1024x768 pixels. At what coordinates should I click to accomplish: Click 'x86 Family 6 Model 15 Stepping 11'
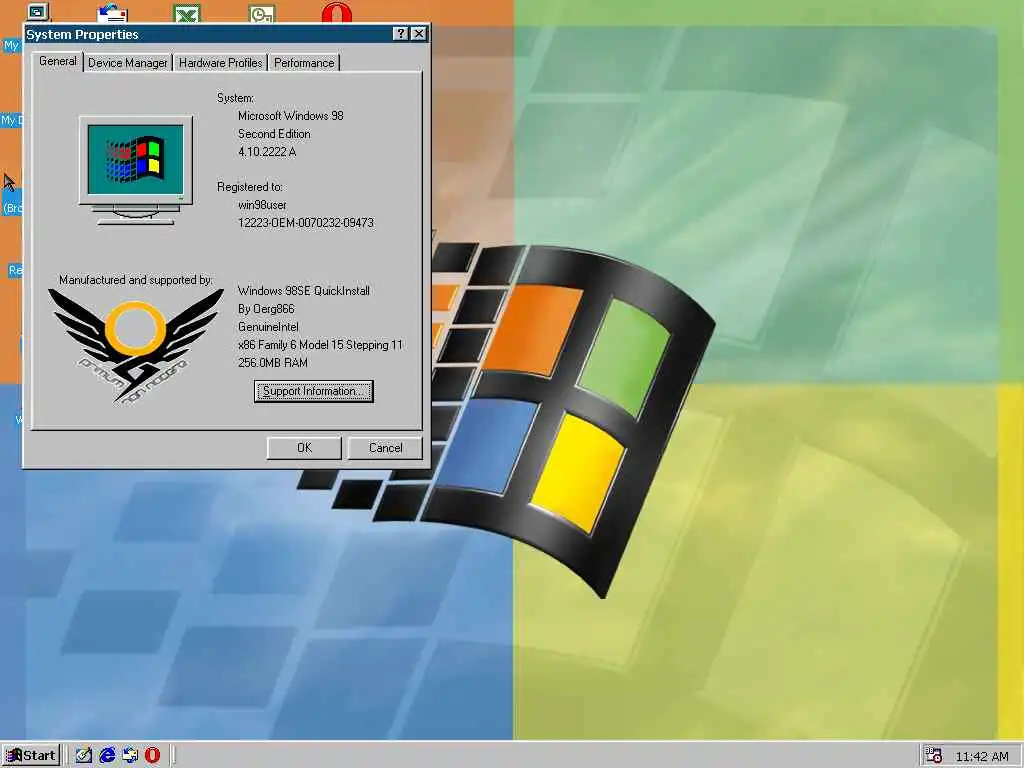320,345
